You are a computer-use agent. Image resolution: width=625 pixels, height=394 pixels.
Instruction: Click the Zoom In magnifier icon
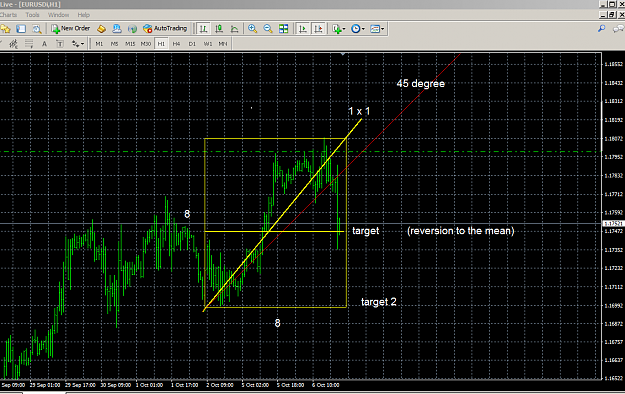coord(252,29)
